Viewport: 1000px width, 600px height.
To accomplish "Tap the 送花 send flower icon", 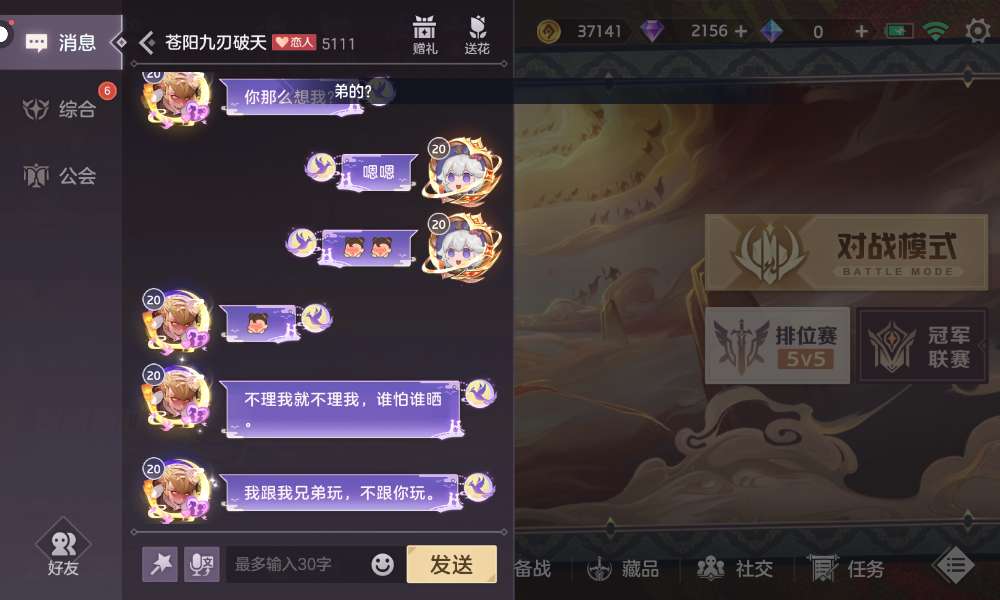I will tap(477, 35).
